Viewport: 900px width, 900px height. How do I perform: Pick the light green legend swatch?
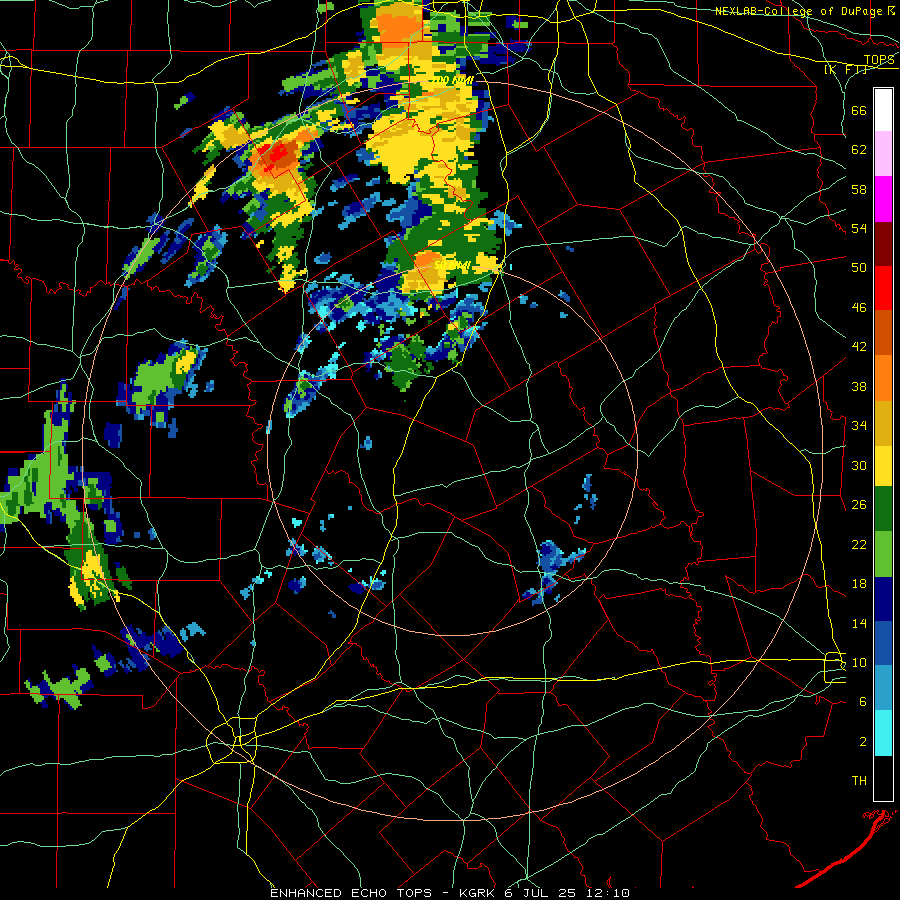(883, 554)
